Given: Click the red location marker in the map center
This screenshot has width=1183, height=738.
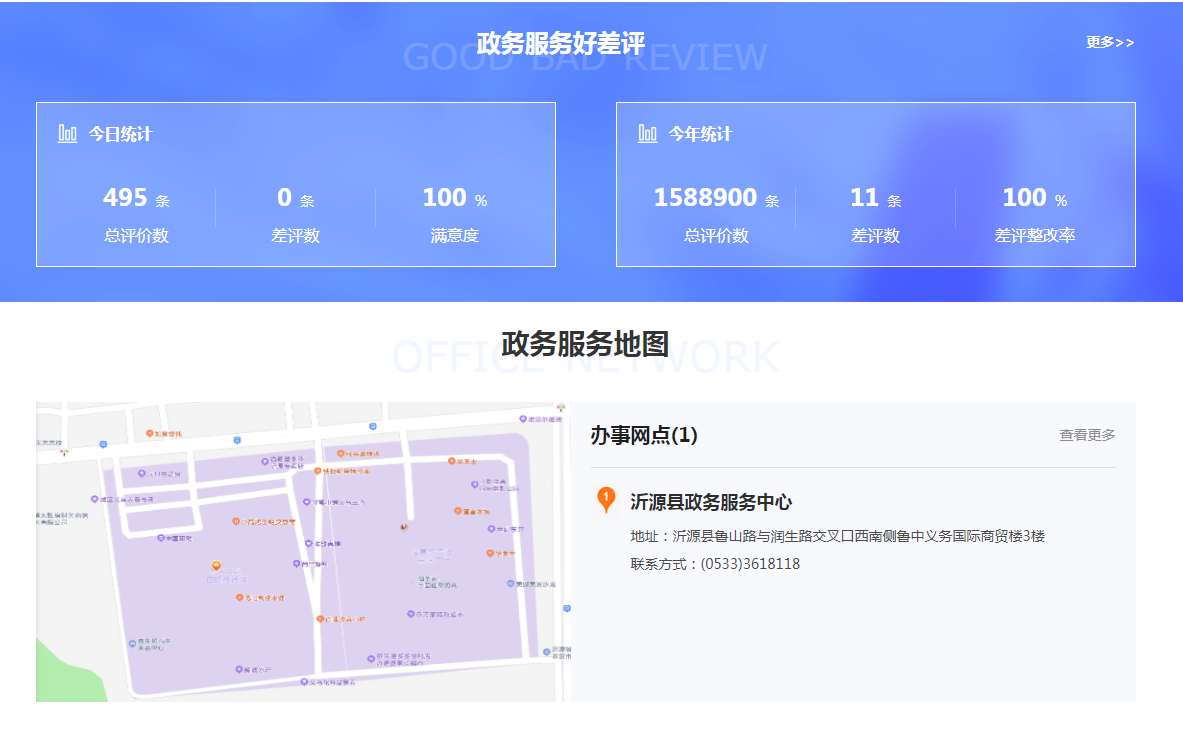Looking at the screenshot, I should (x=404, y=525).
